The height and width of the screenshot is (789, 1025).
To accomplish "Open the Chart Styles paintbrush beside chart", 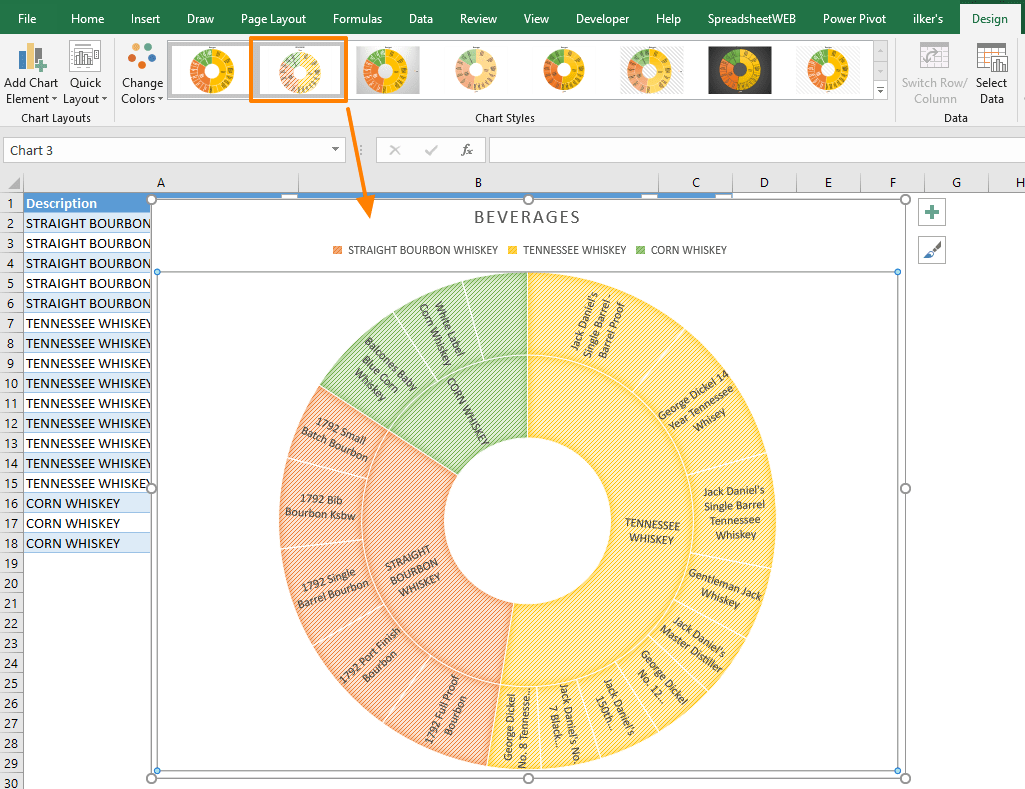I will 931,250.
